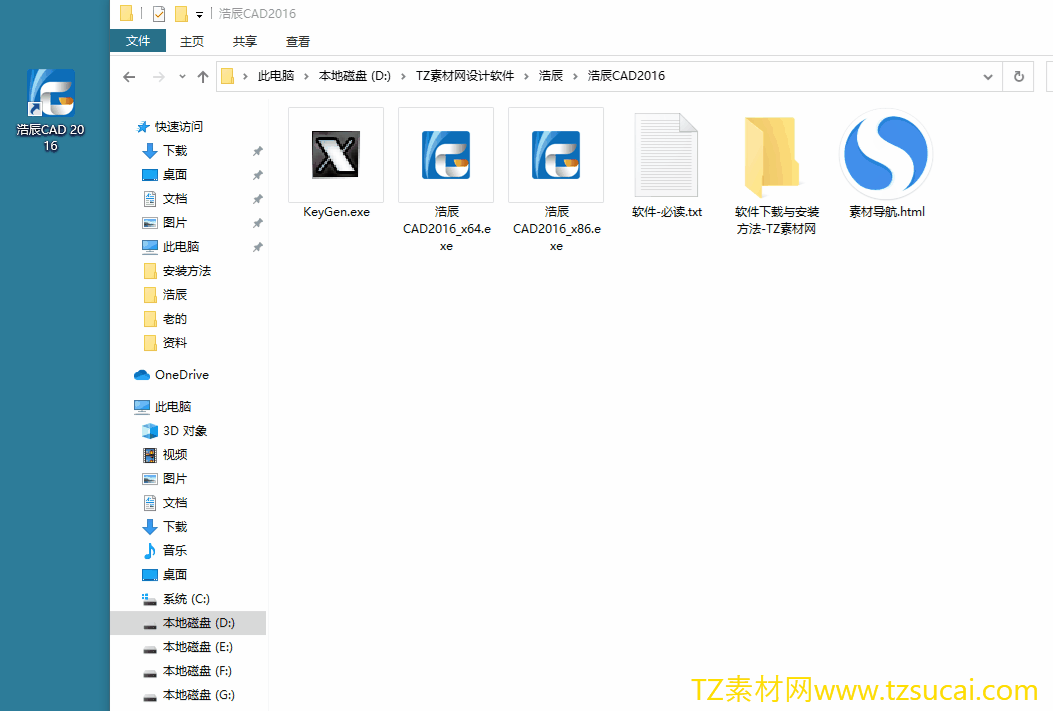Screen dimensions: 1053x711
Task: Open the quick access toolbar customize dropdown
Action: [x=199, y=14]
